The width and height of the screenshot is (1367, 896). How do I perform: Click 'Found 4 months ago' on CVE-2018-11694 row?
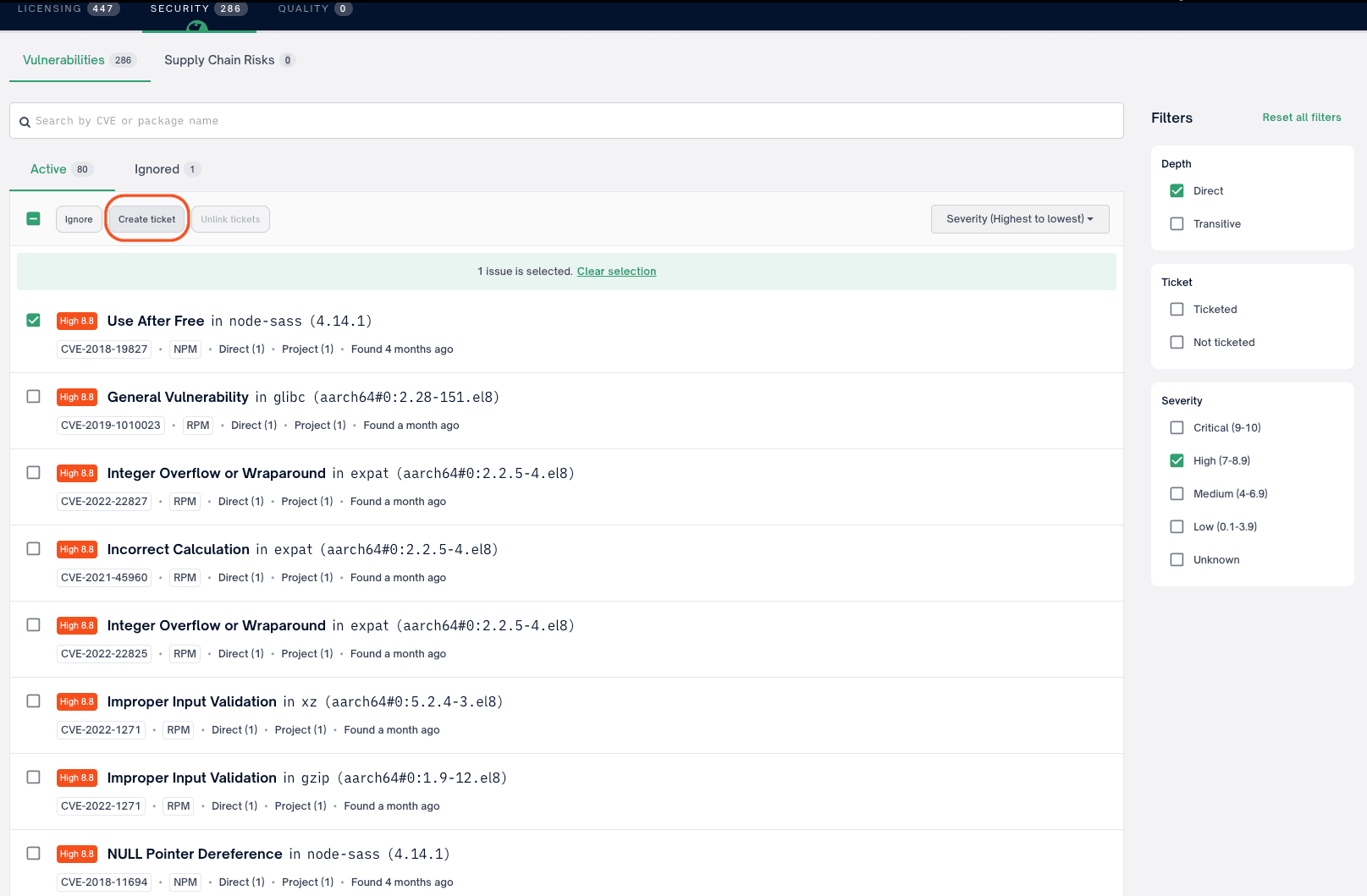(x=402, y=882)
